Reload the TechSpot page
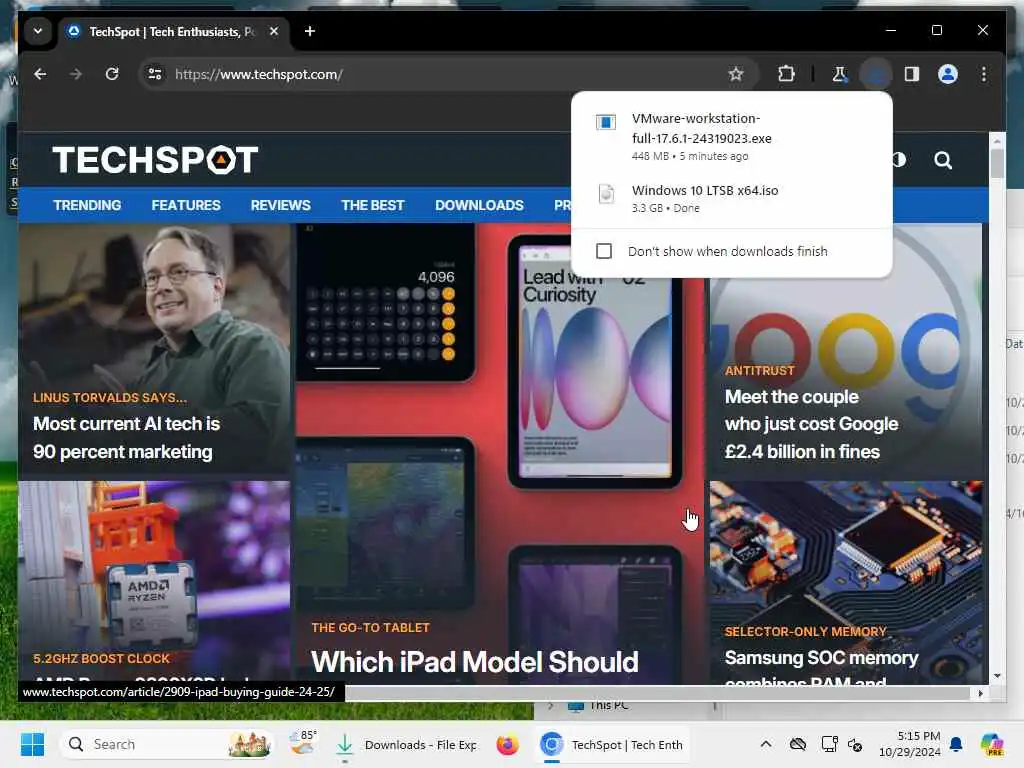 [x=112, y=74]
